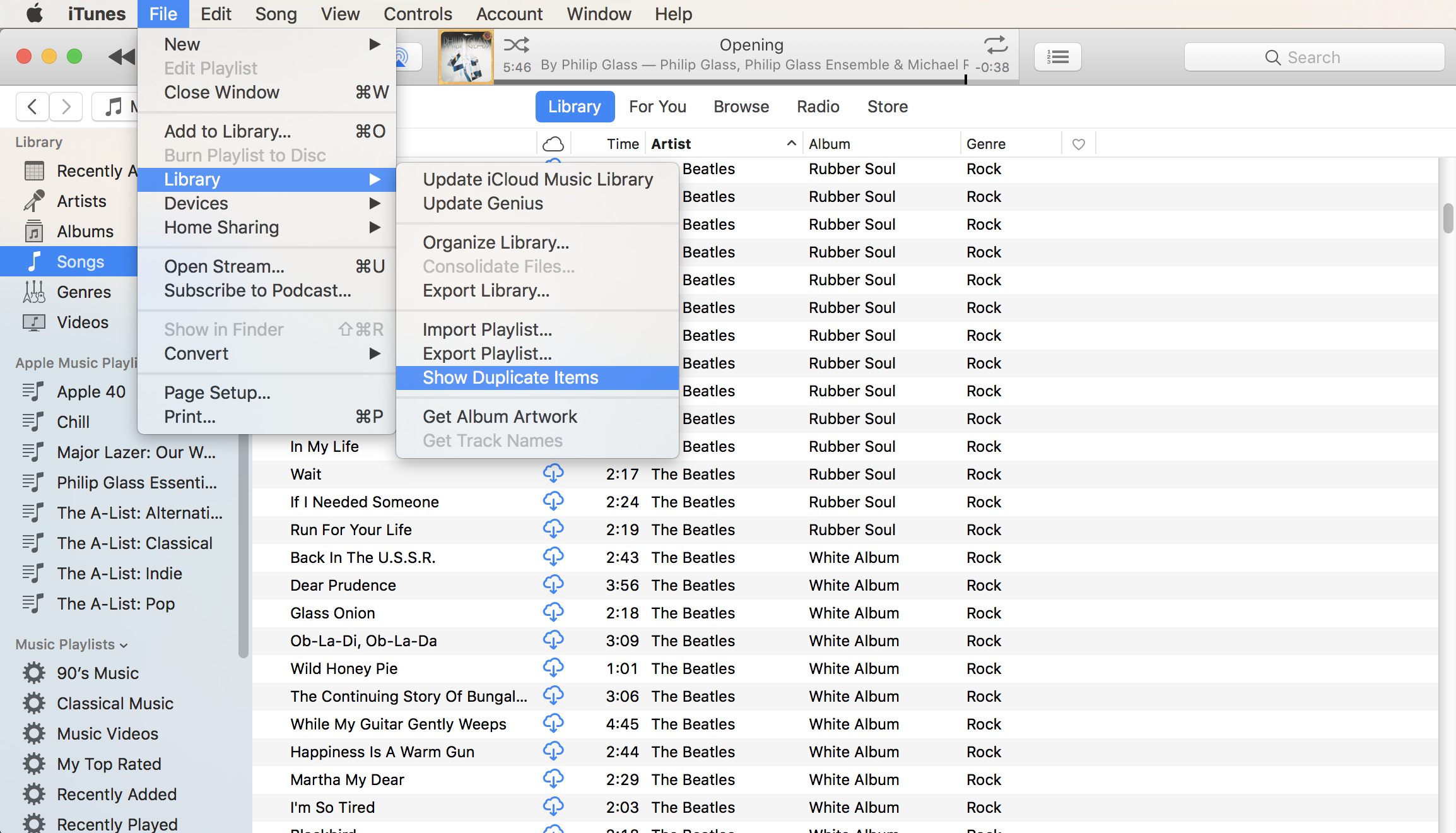Open the Artists section in sidebar
Image resolution: width=1456 pixels, height=833 pixels.
(81, 201)
